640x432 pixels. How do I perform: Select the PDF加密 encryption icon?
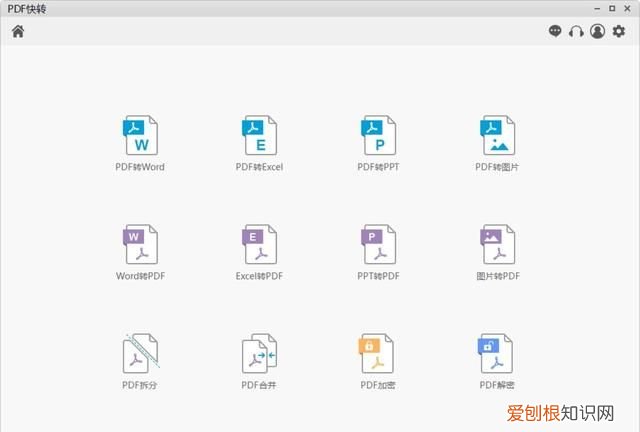376,353
